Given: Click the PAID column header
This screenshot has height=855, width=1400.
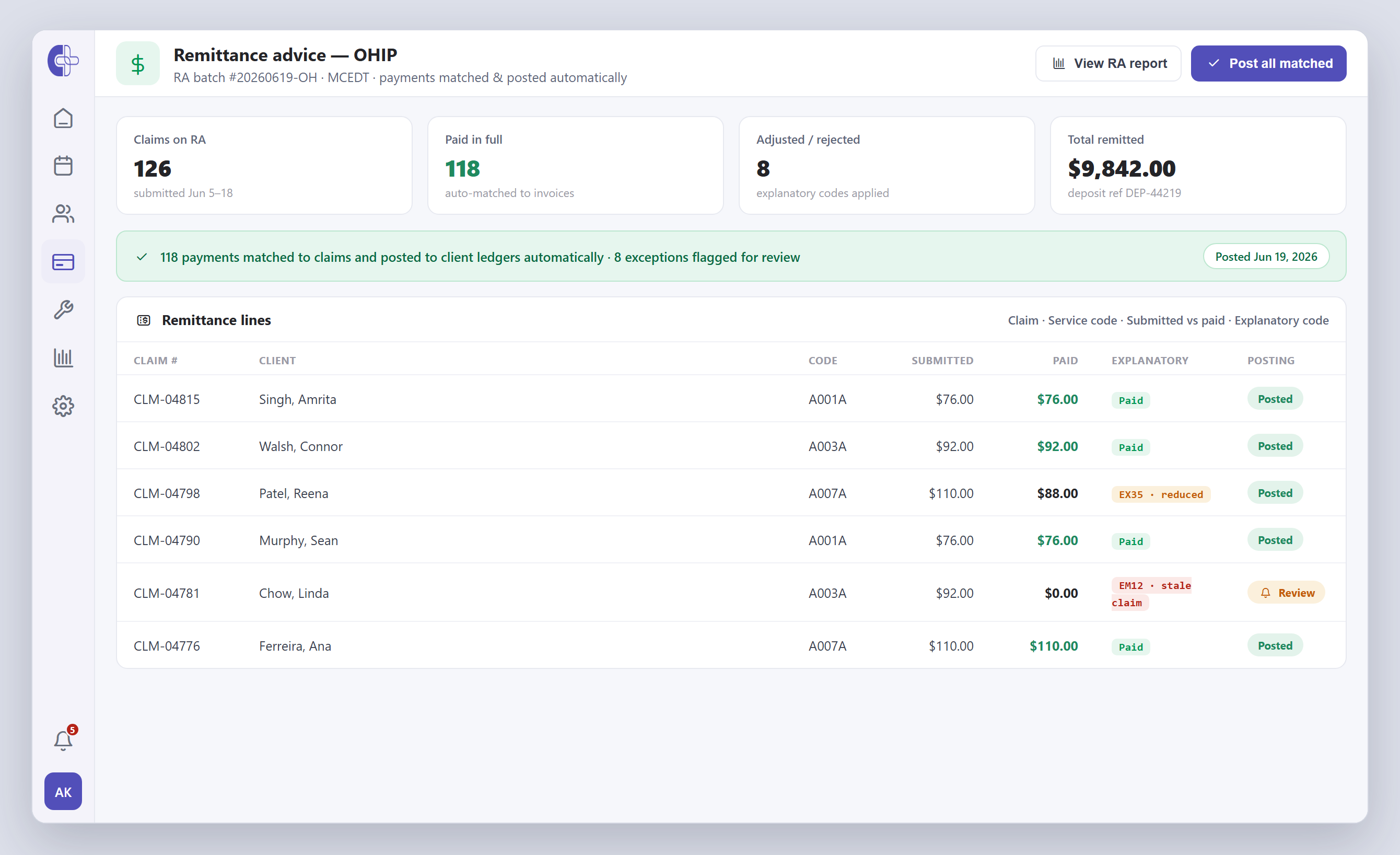Looking at the screenshot, I should coord(1065,361).
